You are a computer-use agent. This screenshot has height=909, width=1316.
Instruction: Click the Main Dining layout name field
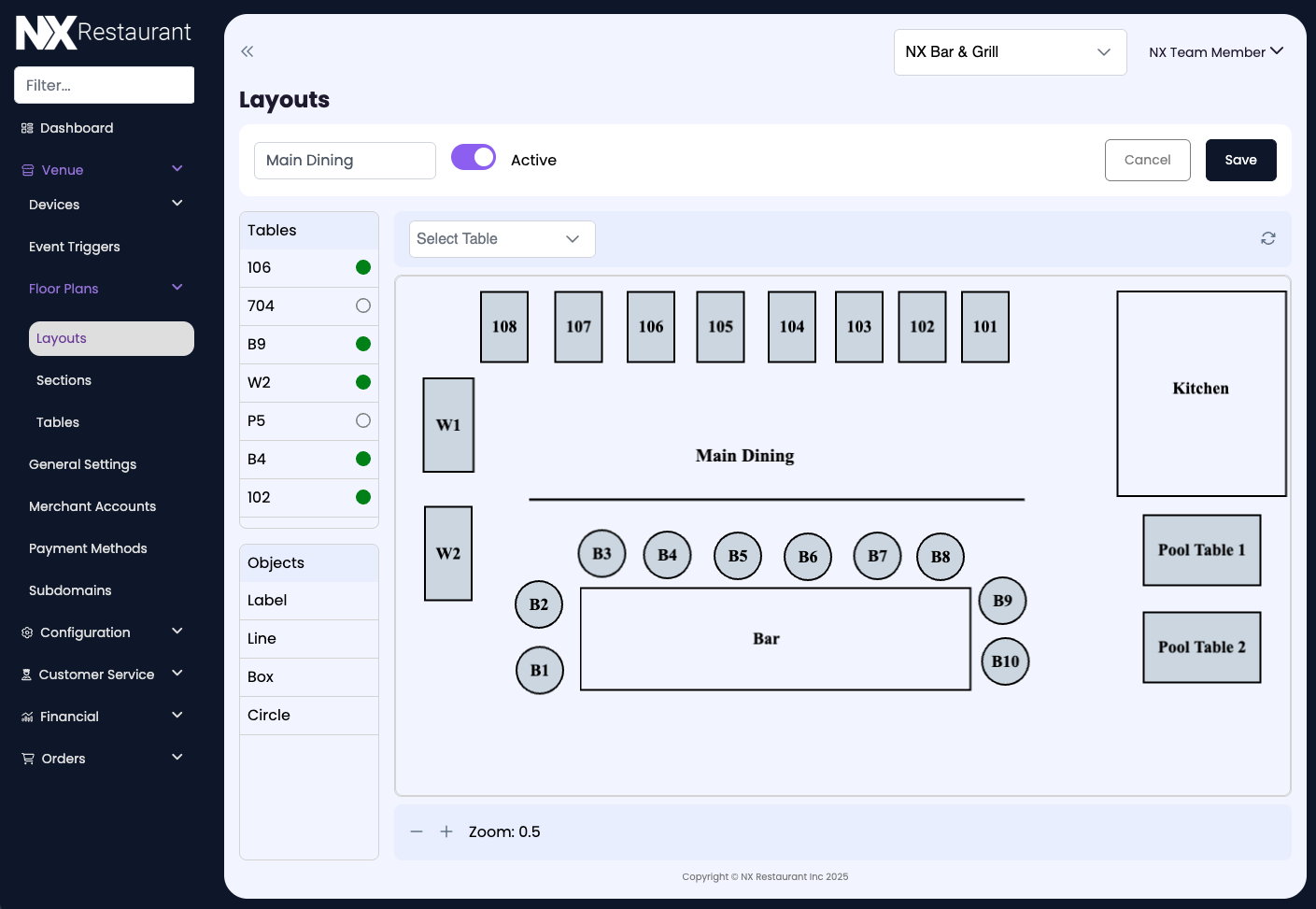[345, 161]
